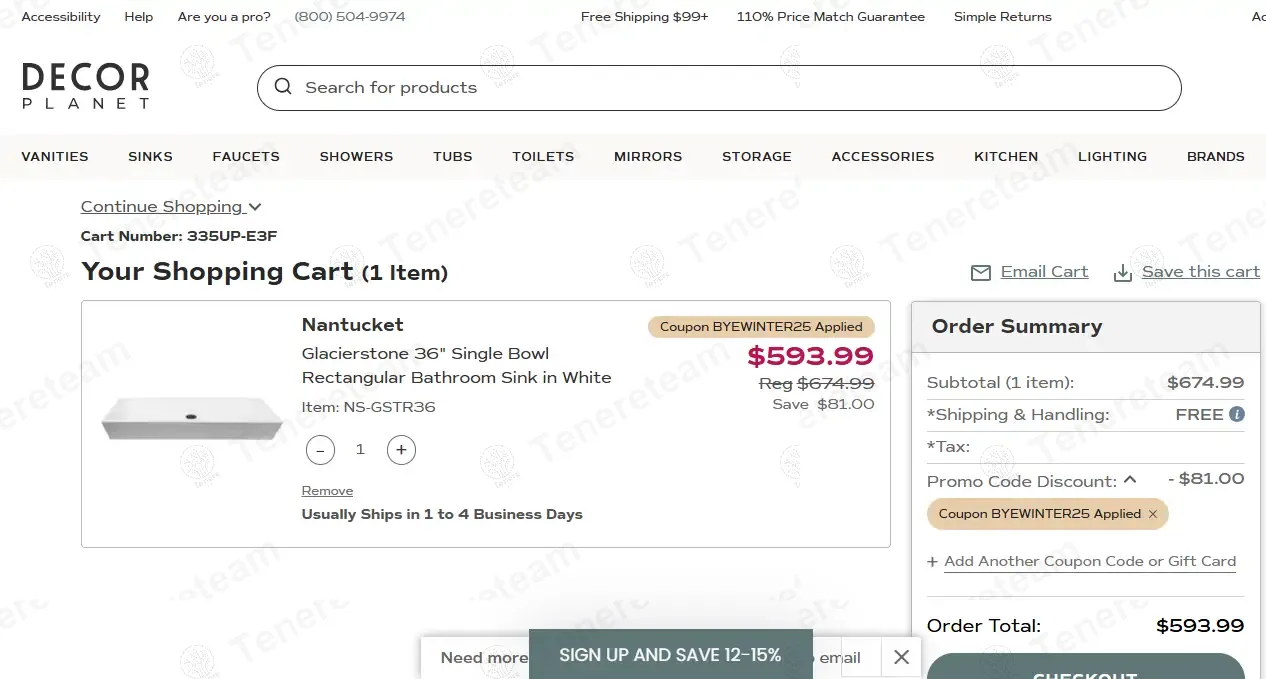Open the Faucets menu
This screenshot has height=679, width=1266.
[246, 157]
